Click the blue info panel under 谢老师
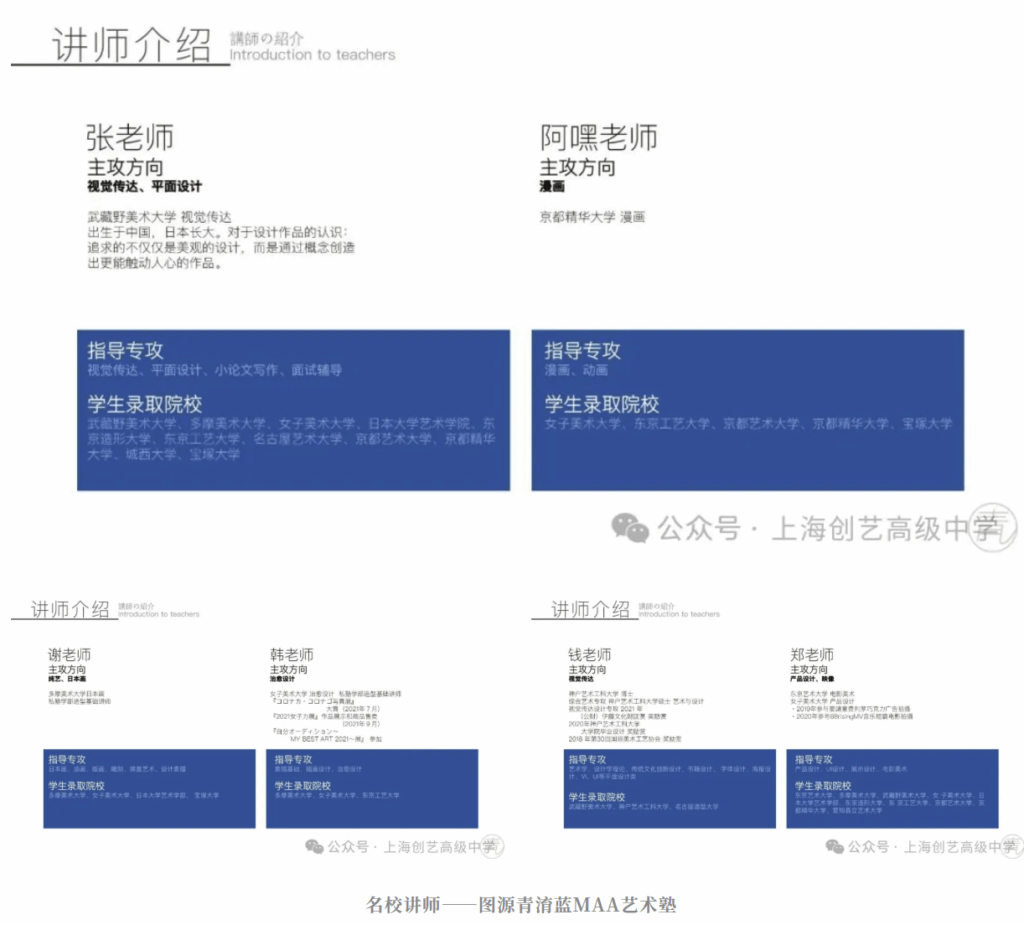Screen dimensions: 1024x925 pyautogui.click(x=149, y=788)
